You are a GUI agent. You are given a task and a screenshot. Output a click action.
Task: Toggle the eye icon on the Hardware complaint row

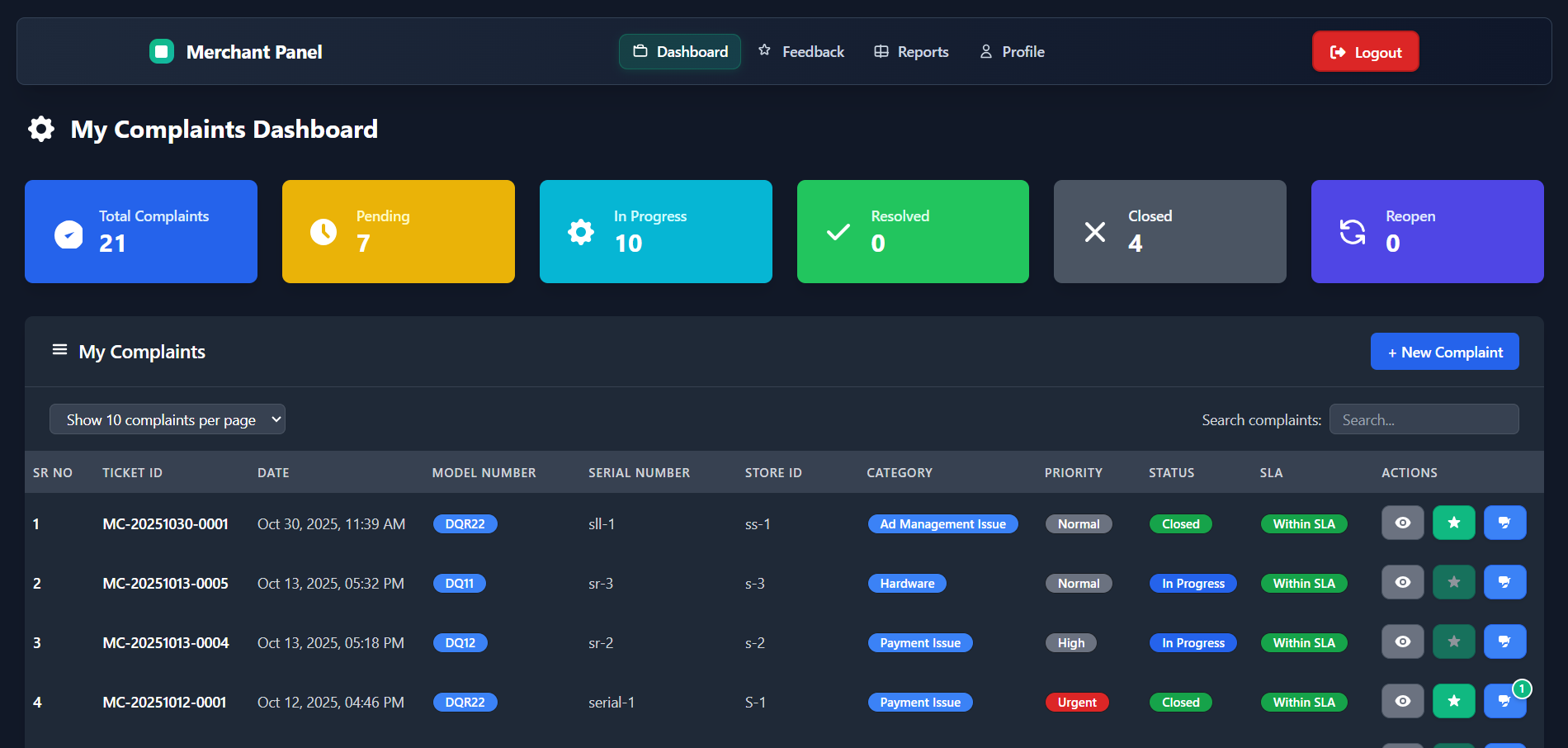click(x=1402, y=582)
